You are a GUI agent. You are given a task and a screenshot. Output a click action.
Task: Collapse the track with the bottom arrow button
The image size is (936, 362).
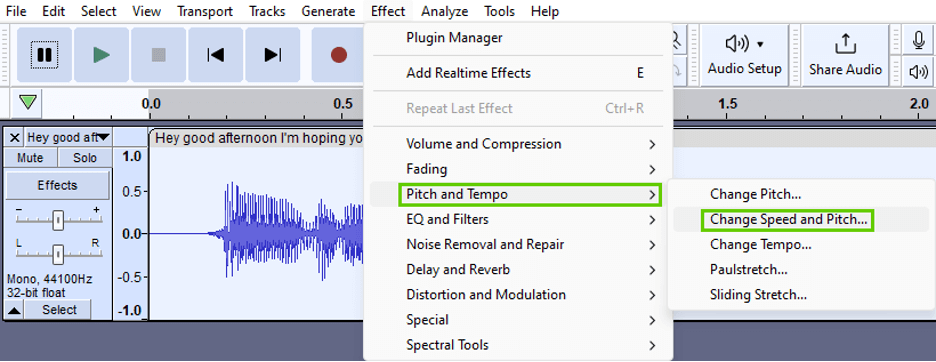pyautogui.click(x=15, y=309)
